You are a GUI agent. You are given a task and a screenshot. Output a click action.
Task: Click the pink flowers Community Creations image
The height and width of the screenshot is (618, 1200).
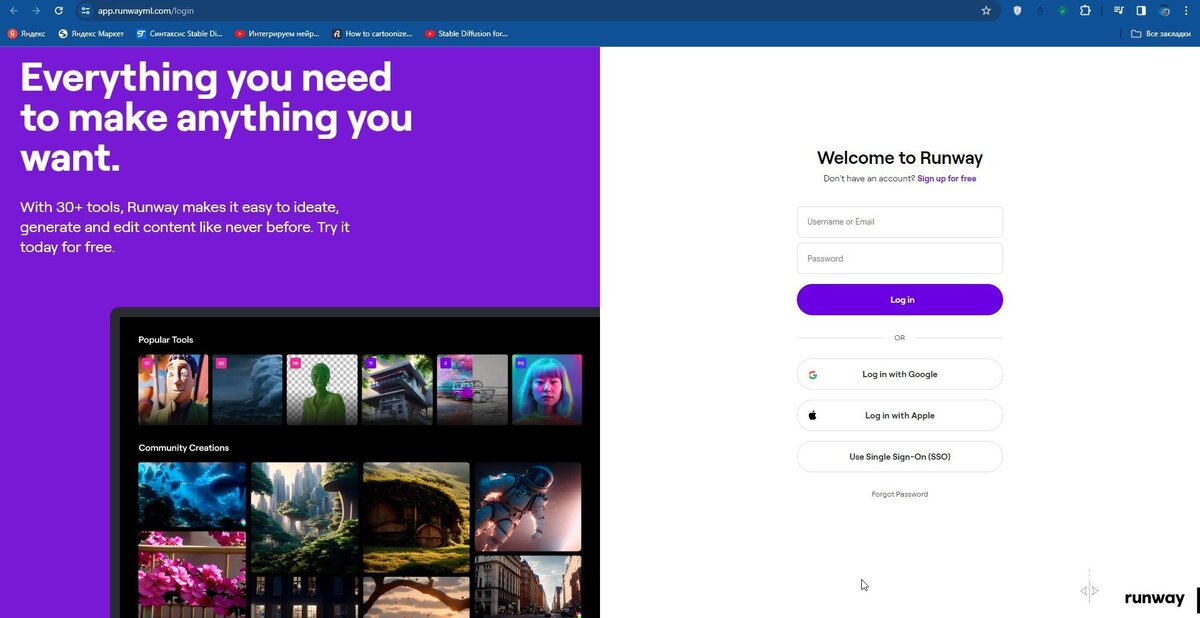pos(192,575)
